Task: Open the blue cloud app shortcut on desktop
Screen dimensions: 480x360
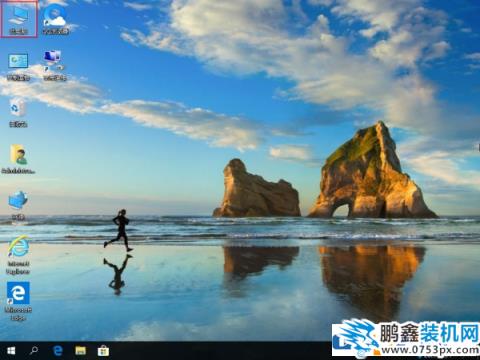Action: click(x=55, y=19)
